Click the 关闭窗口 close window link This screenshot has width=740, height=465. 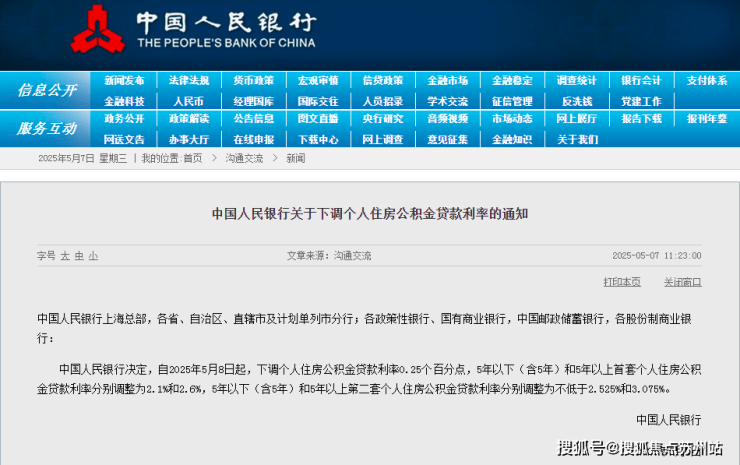point(682,282)
